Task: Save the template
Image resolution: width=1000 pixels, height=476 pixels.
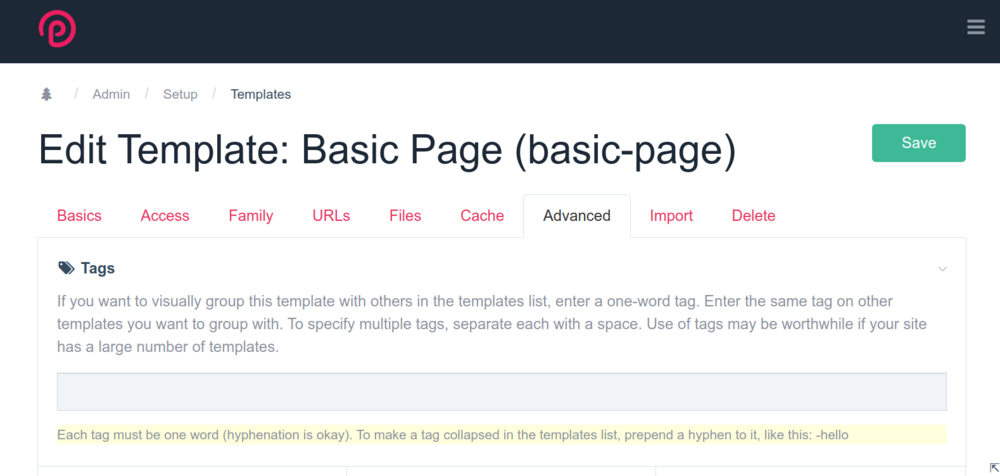Action: pyautogui.click(x=918, y=143)
